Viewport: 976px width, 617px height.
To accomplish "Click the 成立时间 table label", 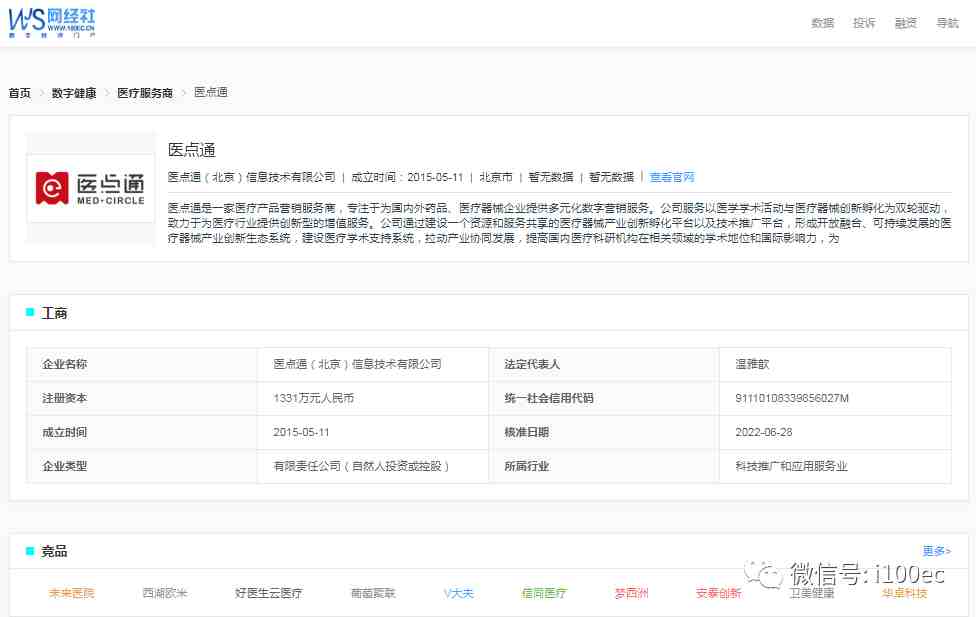I will 65,432.
